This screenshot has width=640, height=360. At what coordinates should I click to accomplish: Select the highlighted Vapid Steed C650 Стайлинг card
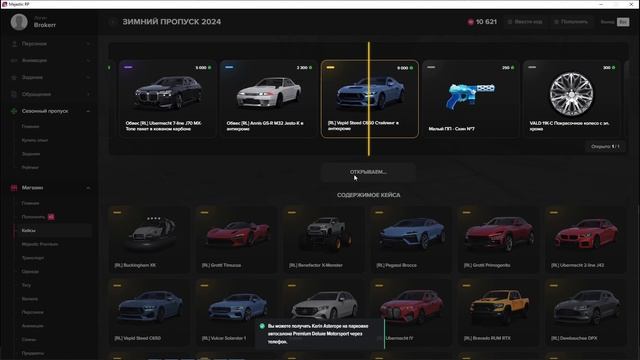(x=370, y=99)
